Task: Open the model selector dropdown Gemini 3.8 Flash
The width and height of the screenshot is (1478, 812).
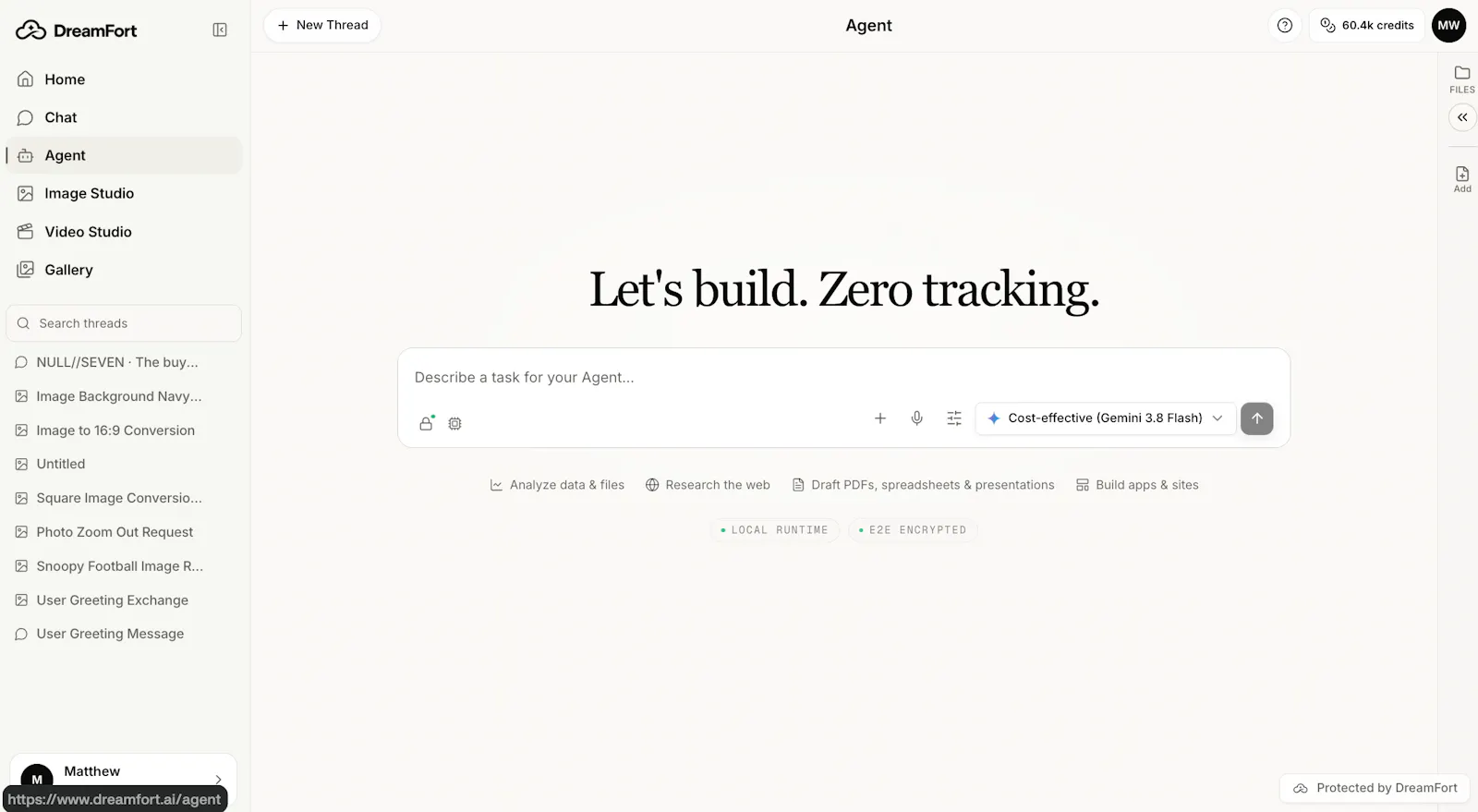Action: (1105, 418)
